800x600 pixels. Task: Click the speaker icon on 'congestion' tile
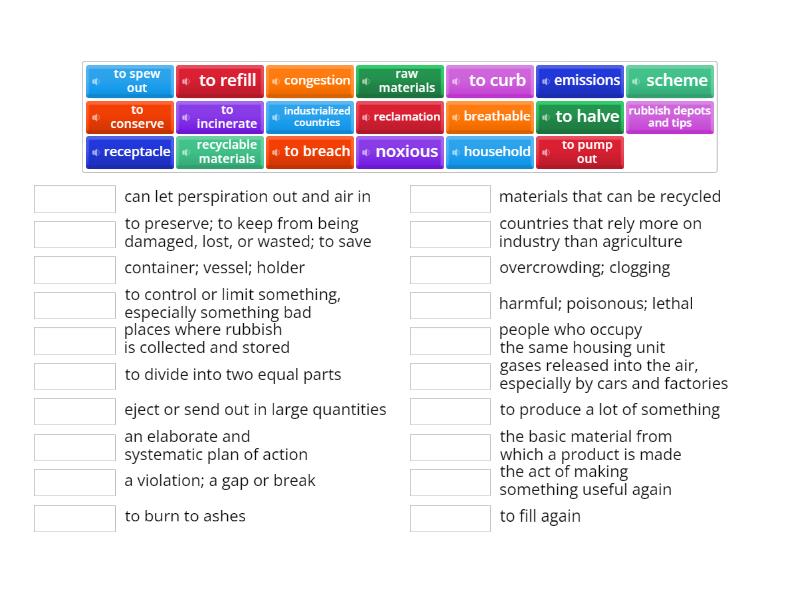pos(276,81)
